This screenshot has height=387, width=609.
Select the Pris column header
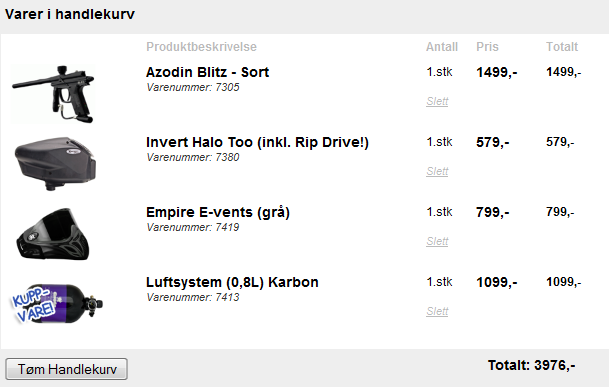(487, 47)
